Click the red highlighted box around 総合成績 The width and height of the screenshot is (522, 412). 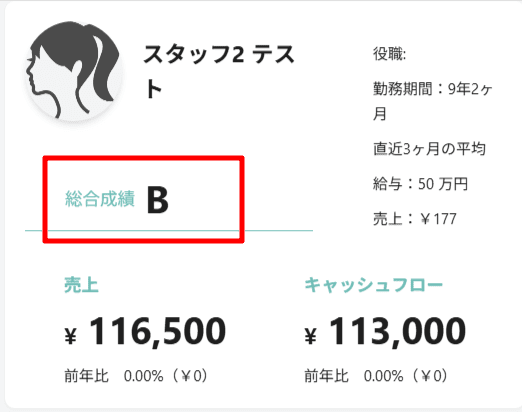pyautogui.click(x=143, y=199)
